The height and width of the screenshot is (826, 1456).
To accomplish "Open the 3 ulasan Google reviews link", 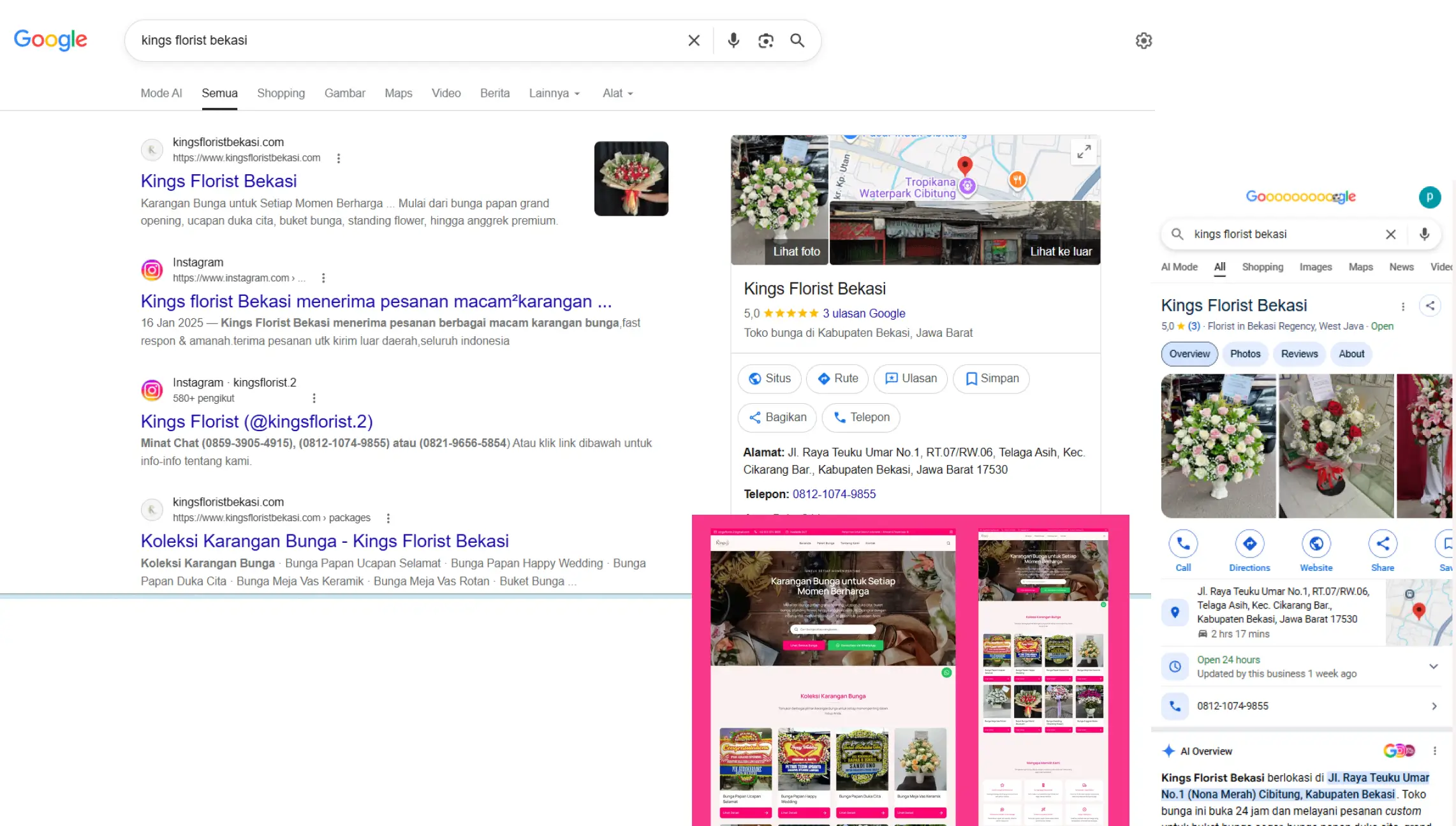I will (x=864, y=313).
